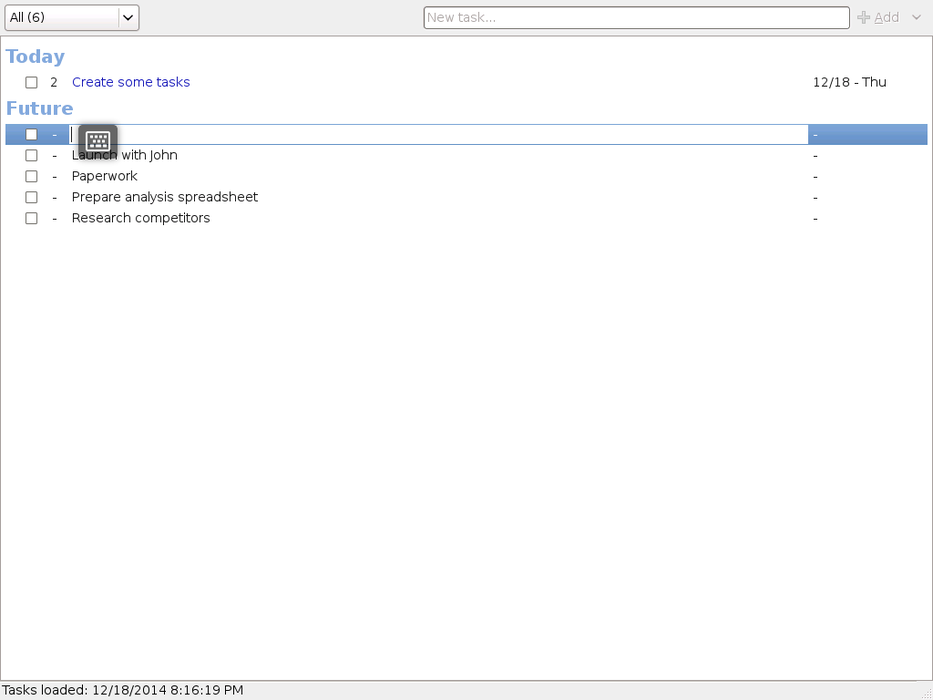This screenshot has height=700, width=933.
Task: Click the Add task button
Action: click(x=878, y=17)
